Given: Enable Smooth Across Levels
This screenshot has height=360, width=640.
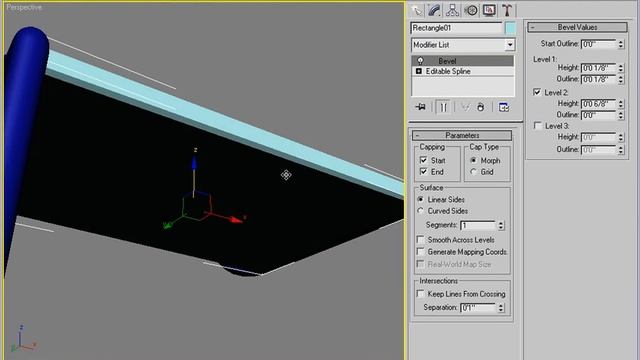Looking at the screenshot, I should (x=420, y=239).
